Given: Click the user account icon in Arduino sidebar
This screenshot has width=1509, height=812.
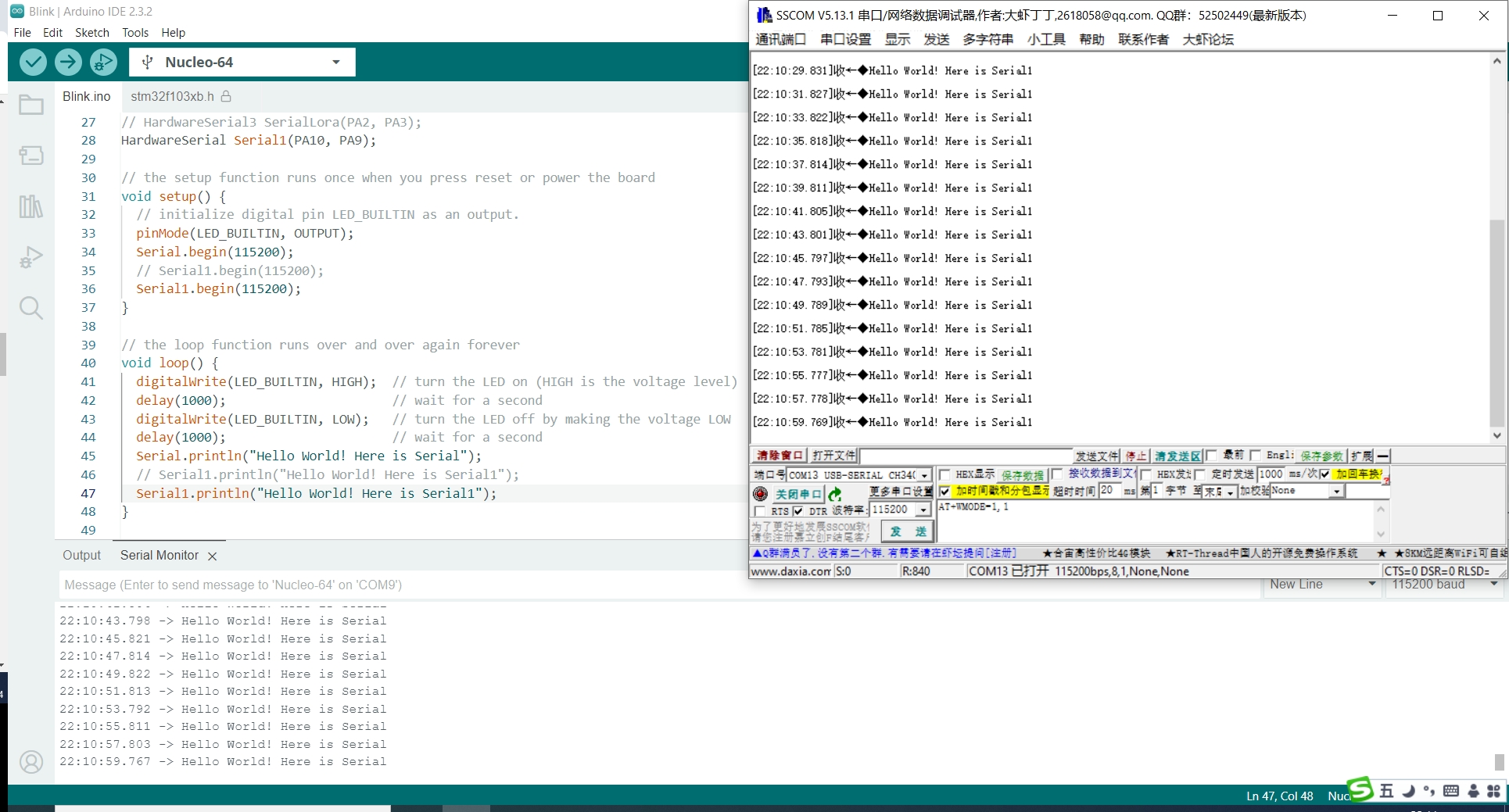Looking at the screenshot, I should click(31, 762).
